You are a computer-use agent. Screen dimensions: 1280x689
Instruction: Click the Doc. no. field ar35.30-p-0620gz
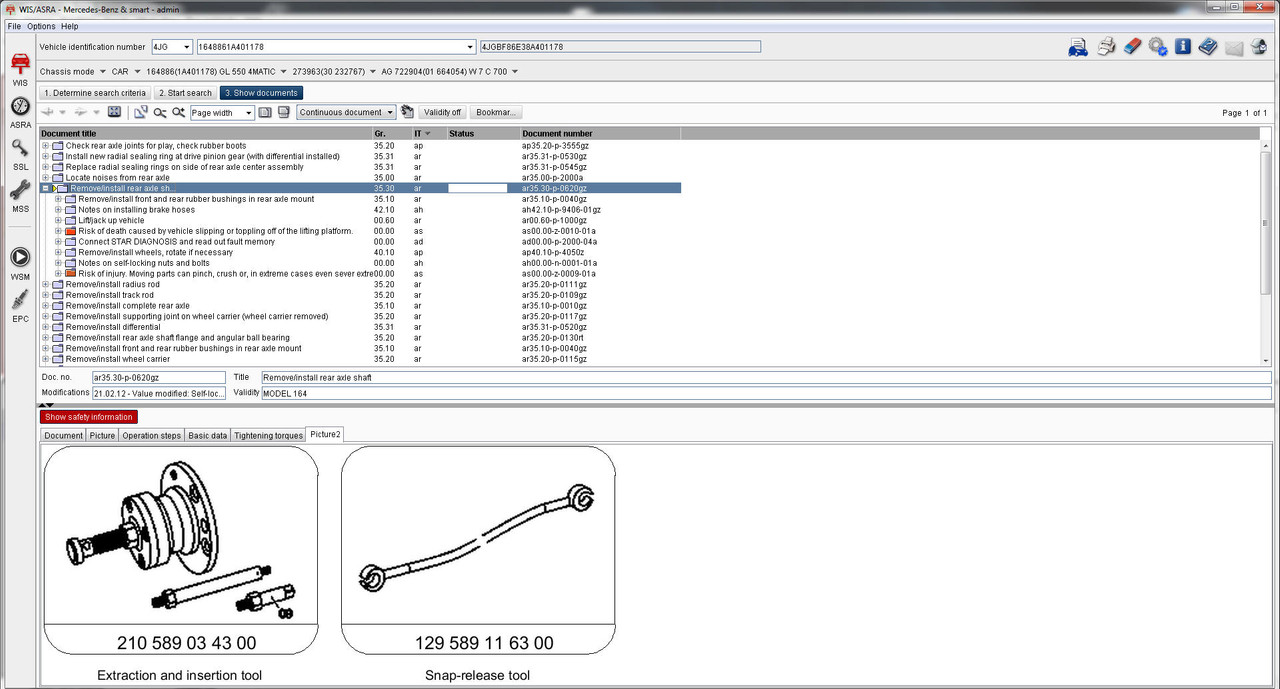(x=158, y=378)
